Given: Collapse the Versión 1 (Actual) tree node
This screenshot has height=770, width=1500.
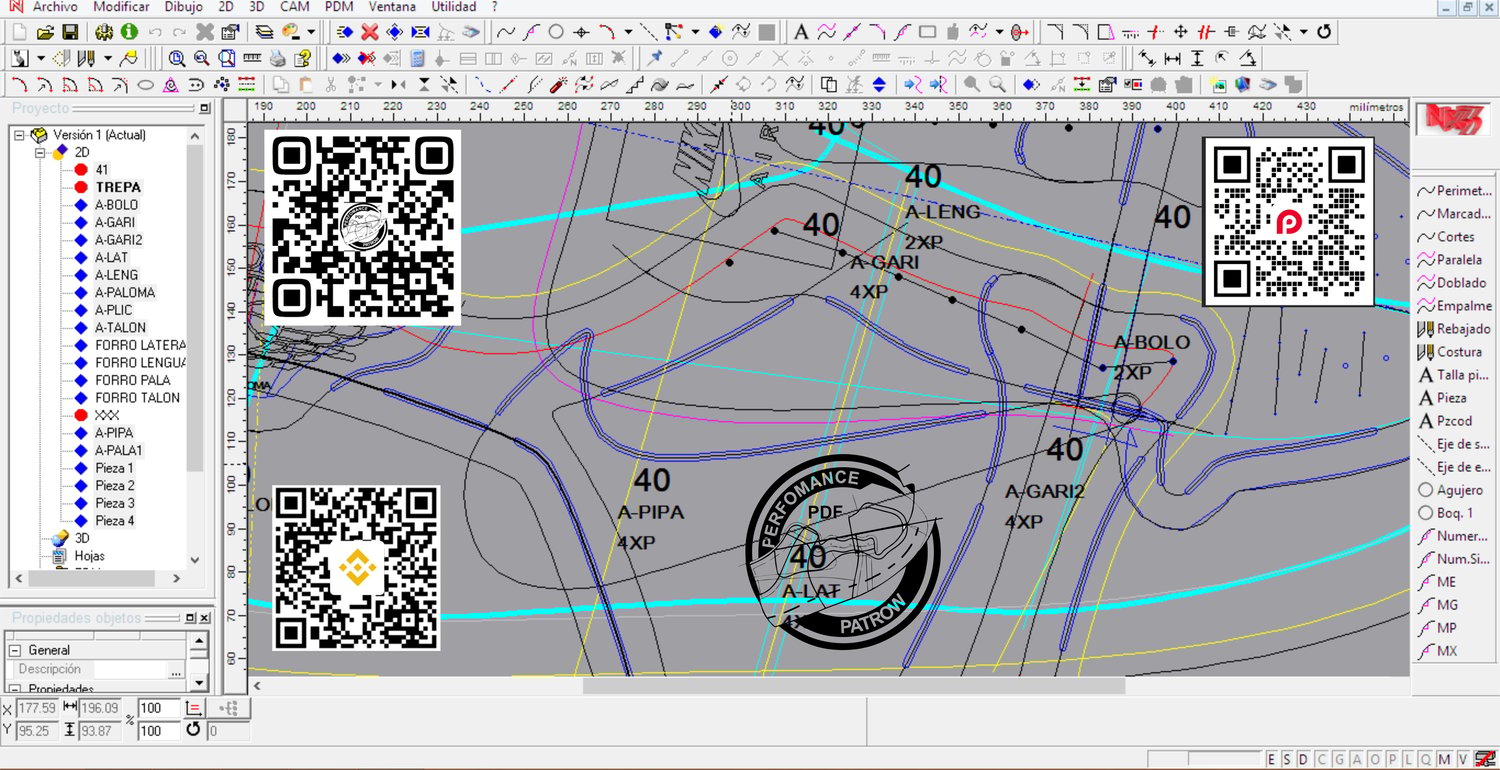Looking at the screenshot, I should 20,135.
